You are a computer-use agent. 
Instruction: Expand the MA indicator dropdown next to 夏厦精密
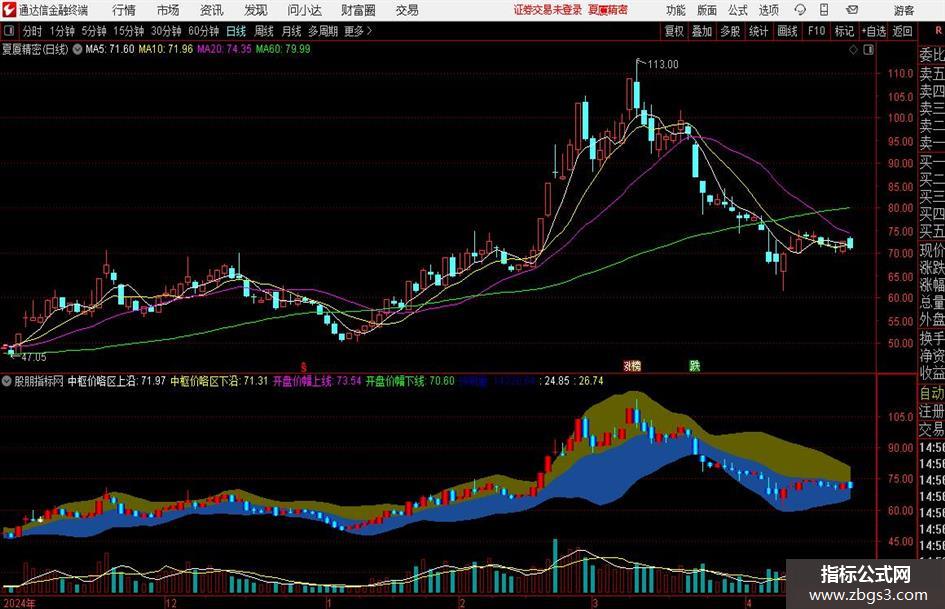point(77,49)
